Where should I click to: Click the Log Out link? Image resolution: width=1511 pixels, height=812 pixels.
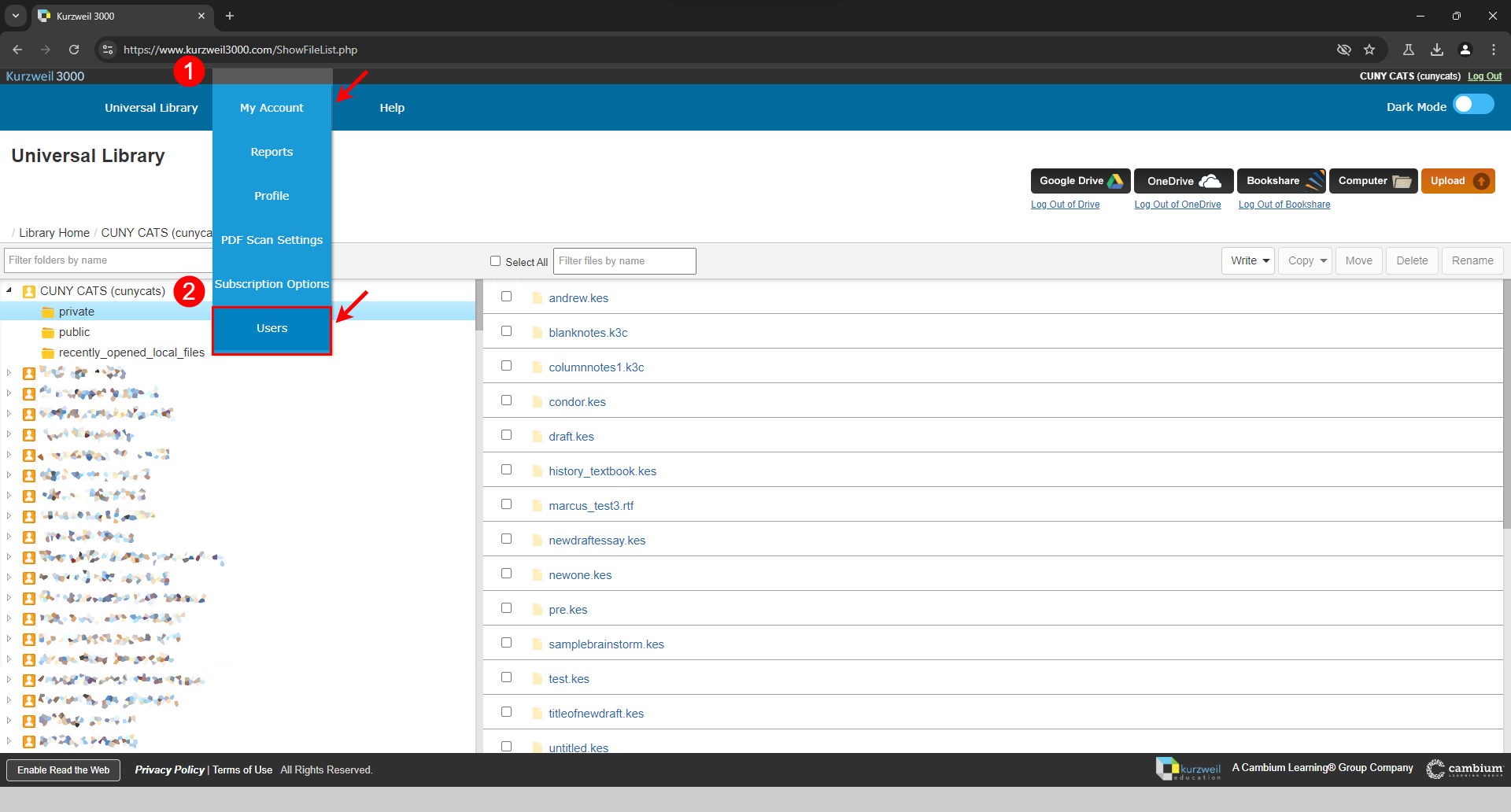click(x=1484, y=76)
